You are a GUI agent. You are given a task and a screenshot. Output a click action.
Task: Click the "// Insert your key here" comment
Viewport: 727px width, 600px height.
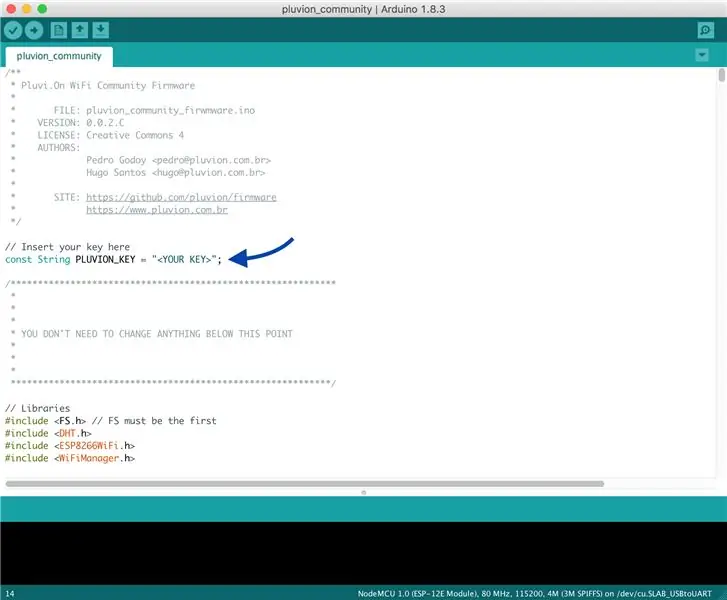(x=67, y=247)
